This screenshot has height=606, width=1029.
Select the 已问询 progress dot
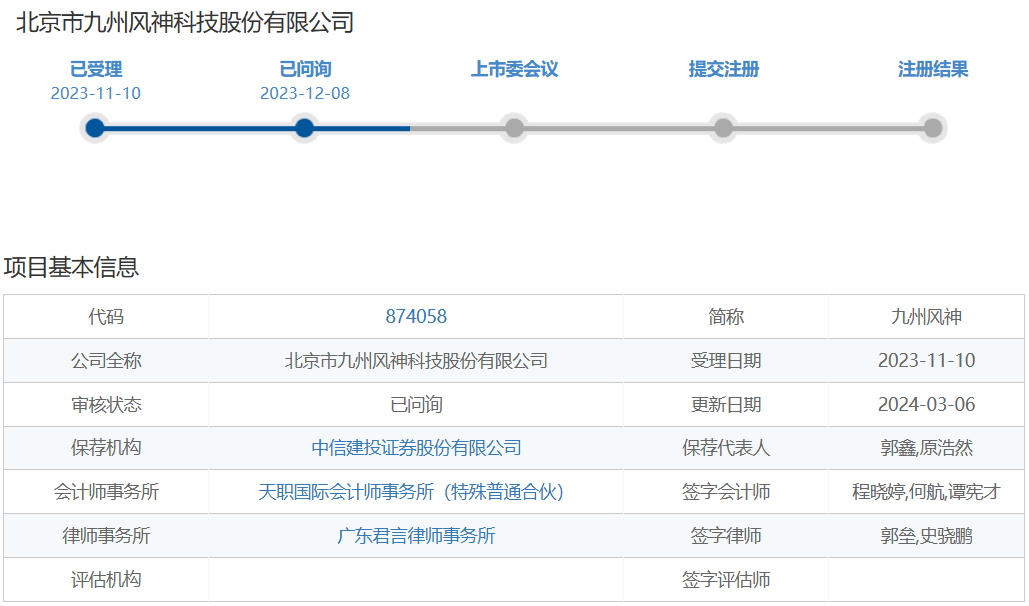pyautogui.click(x=304, y=128)
